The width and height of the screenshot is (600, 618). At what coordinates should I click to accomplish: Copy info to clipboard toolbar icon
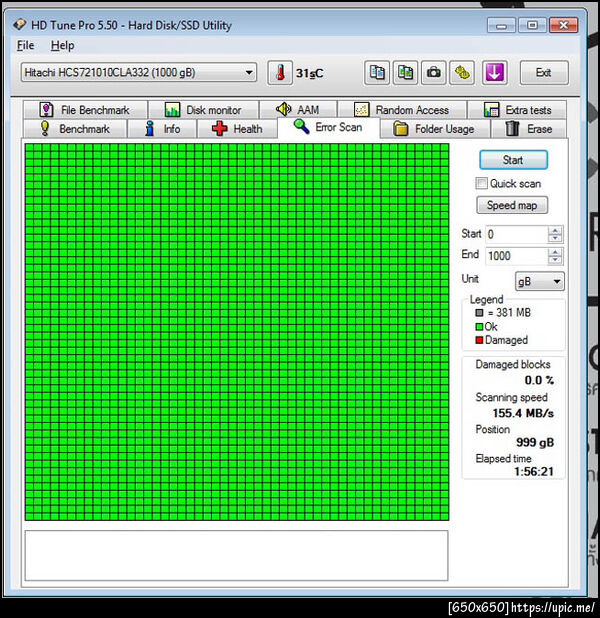click(x=377, y=73)
